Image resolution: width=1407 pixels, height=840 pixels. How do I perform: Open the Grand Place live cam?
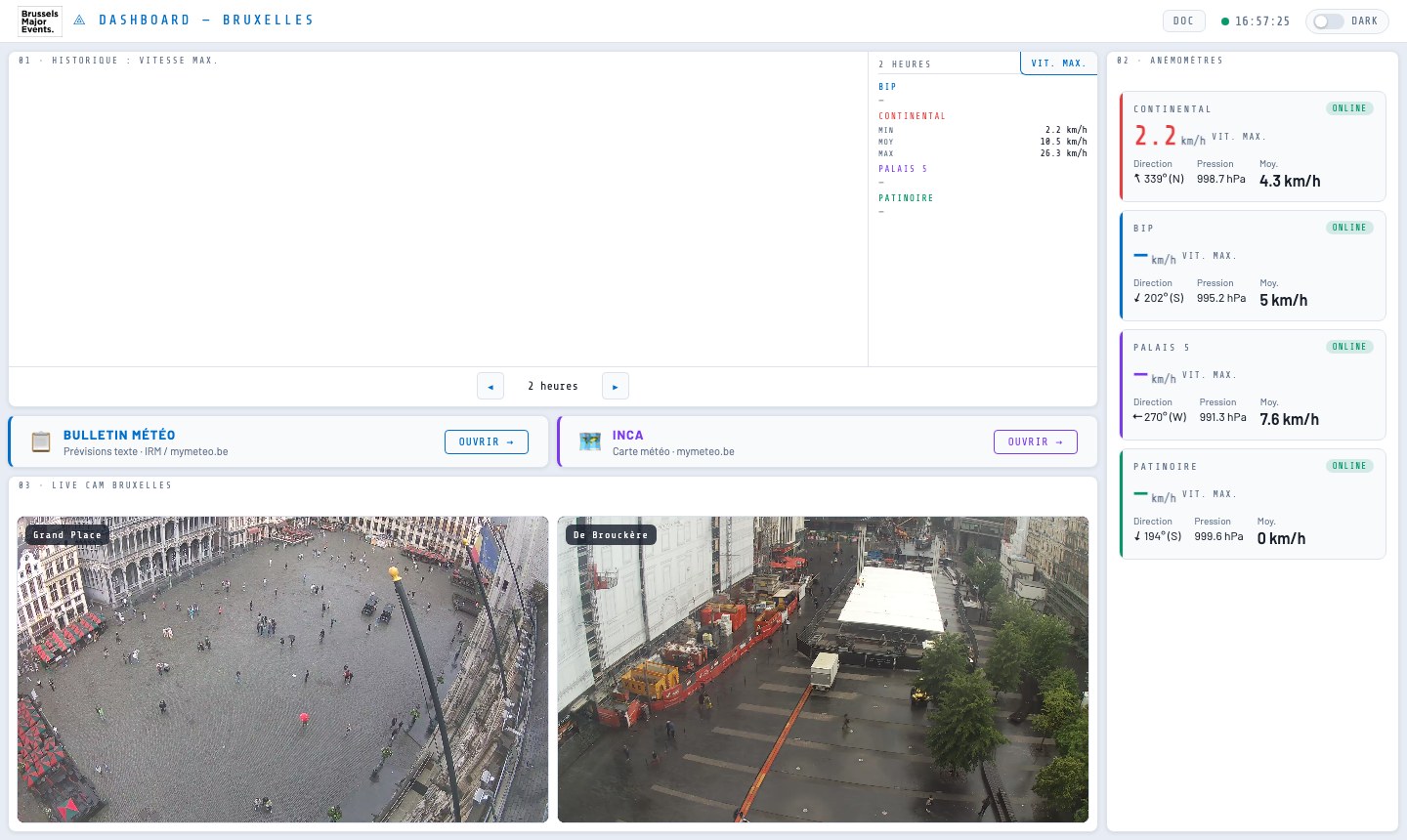(x=282, y=669)
